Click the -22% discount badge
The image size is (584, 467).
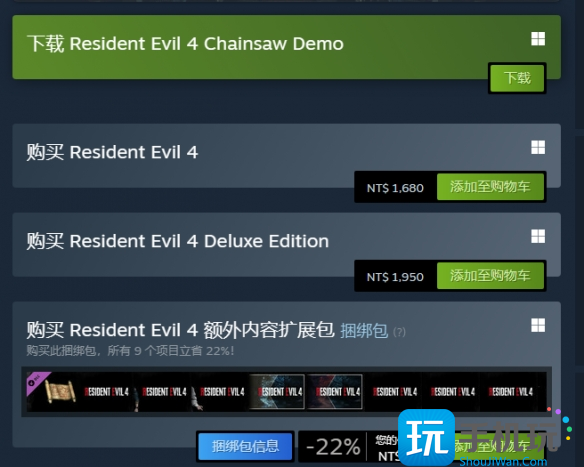[x=333, y=447]
